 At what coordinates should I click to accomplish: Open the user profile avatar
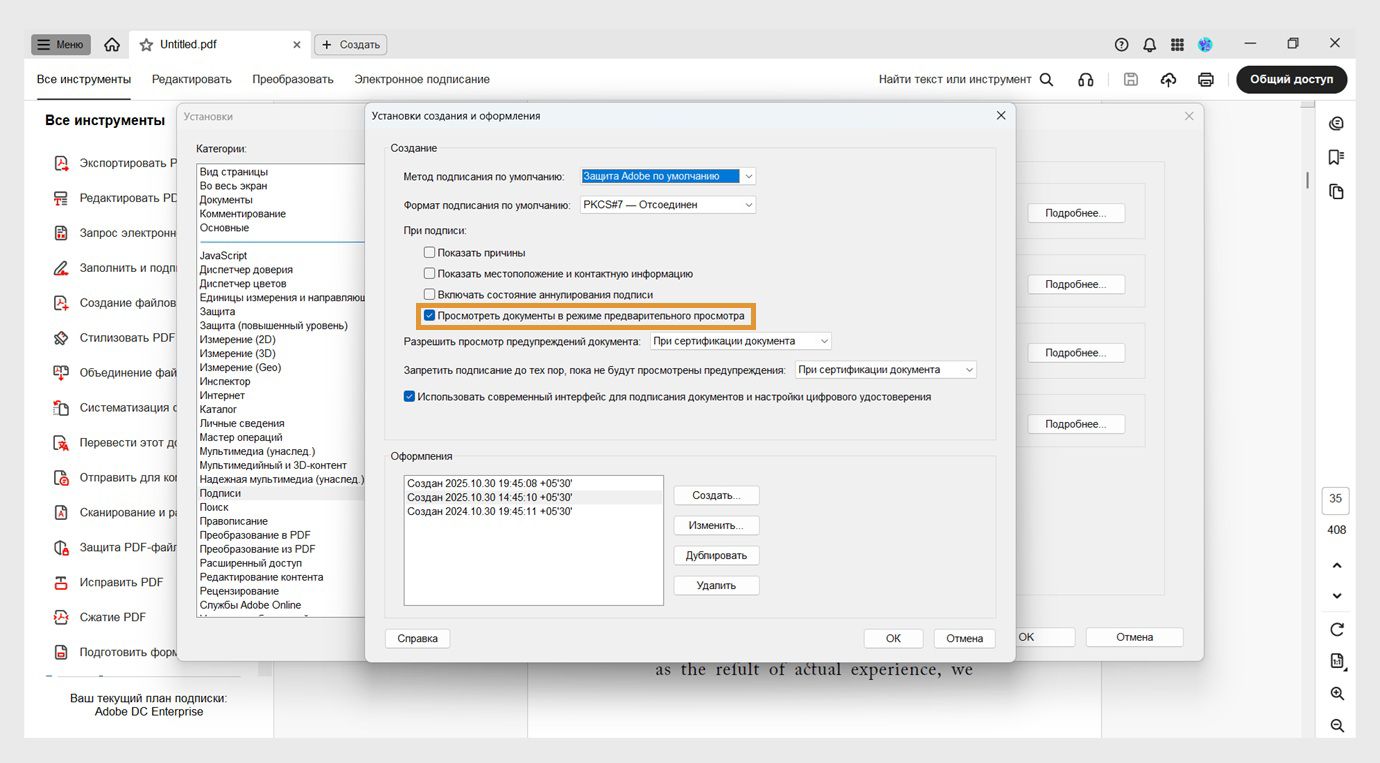tap(1205, 45)
